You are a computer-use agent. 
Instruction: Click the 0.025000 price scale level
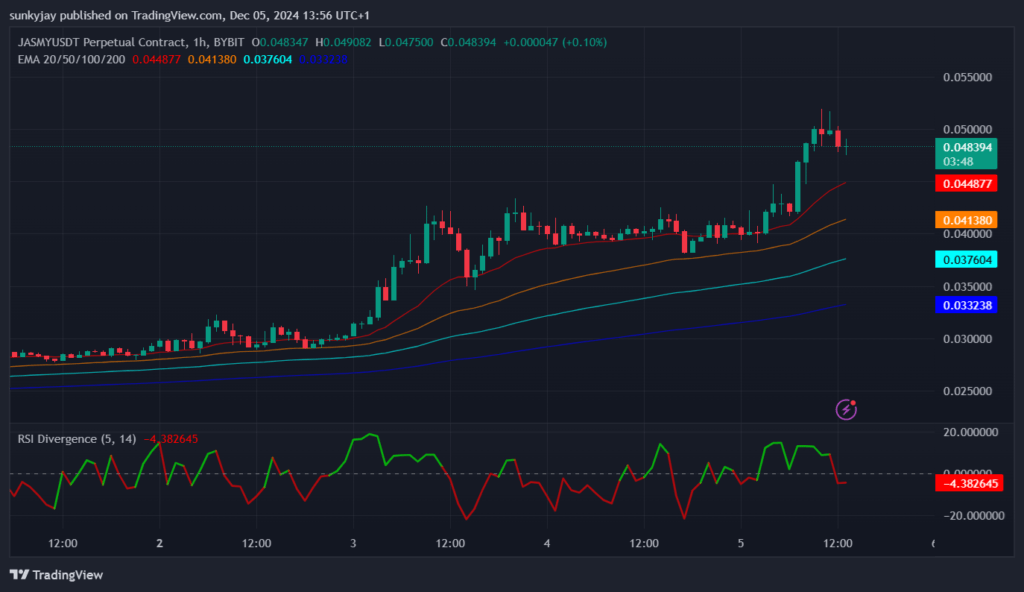coord(967,391)
